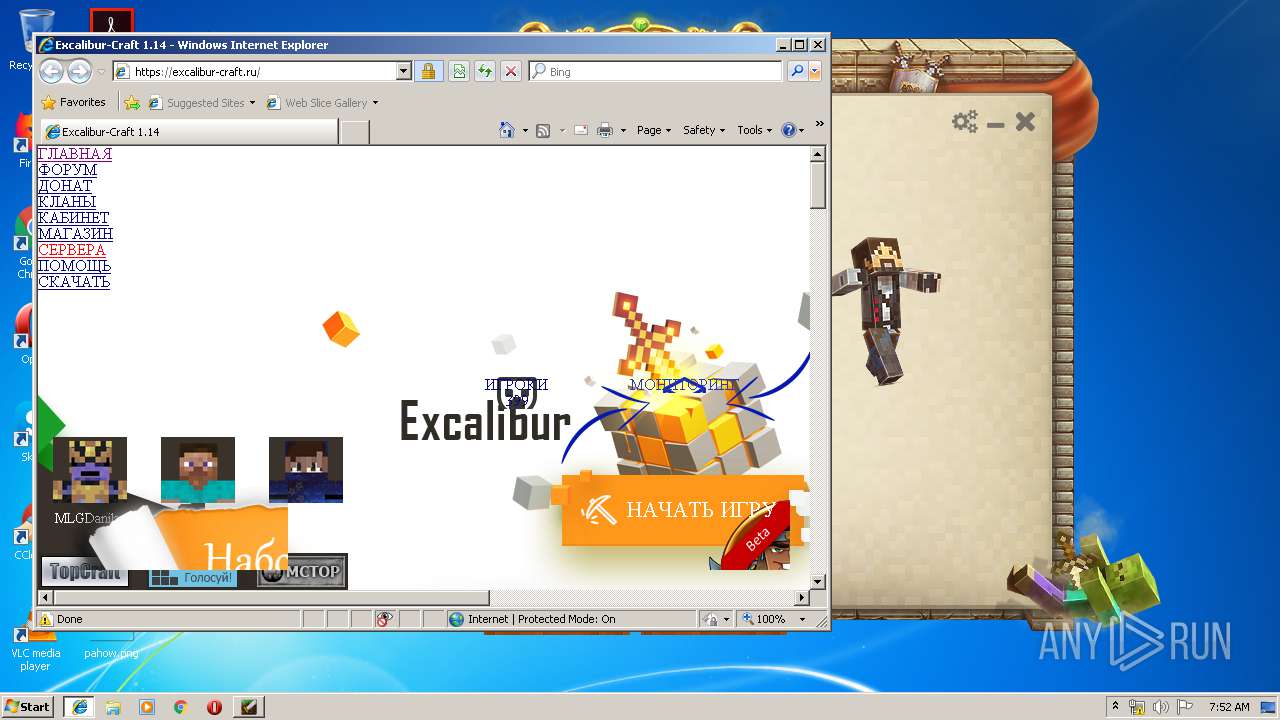Expand the Suggested Sites dropdown
1280x720 pixels.
252,102
